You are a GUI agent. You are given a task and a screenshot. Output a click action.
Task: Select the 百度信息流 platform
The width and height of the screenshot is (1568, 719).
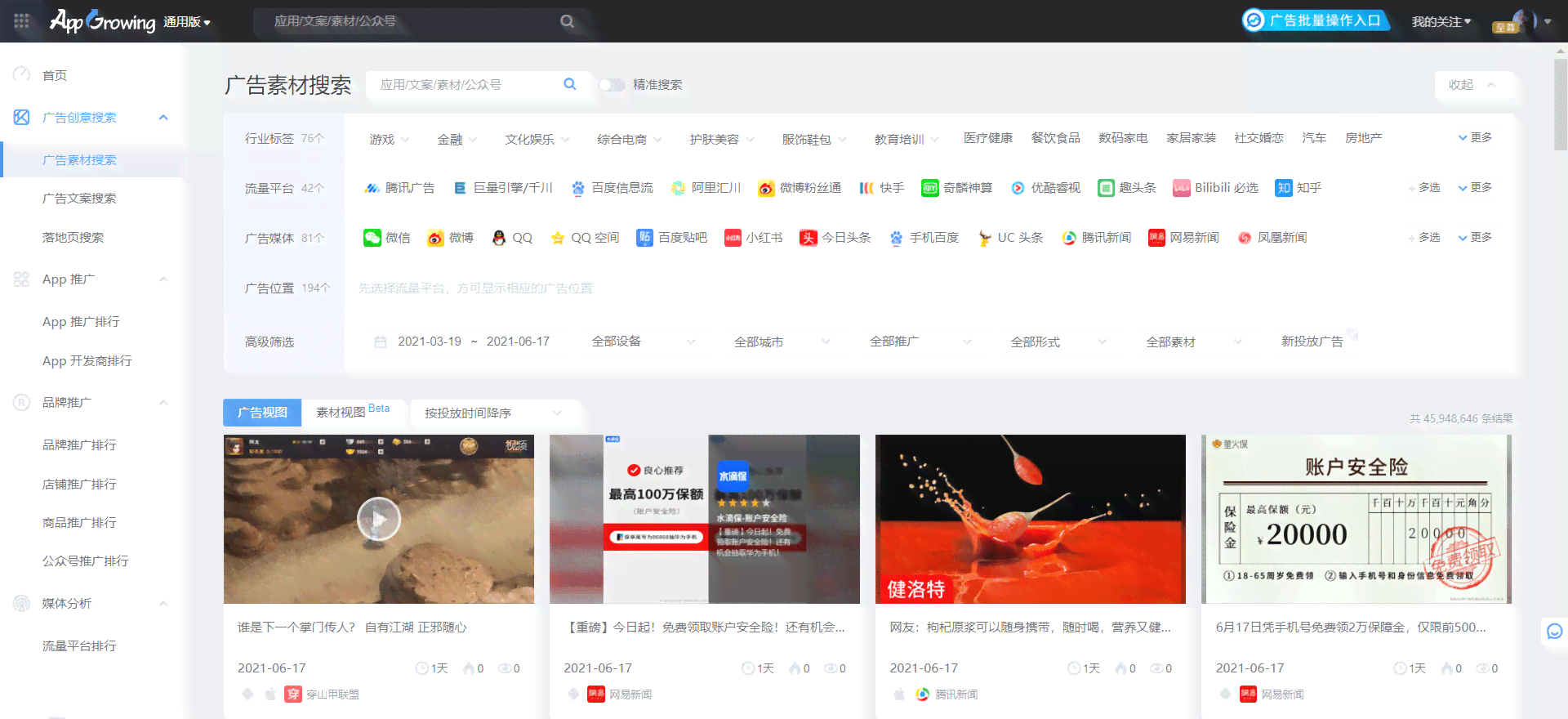612,188
